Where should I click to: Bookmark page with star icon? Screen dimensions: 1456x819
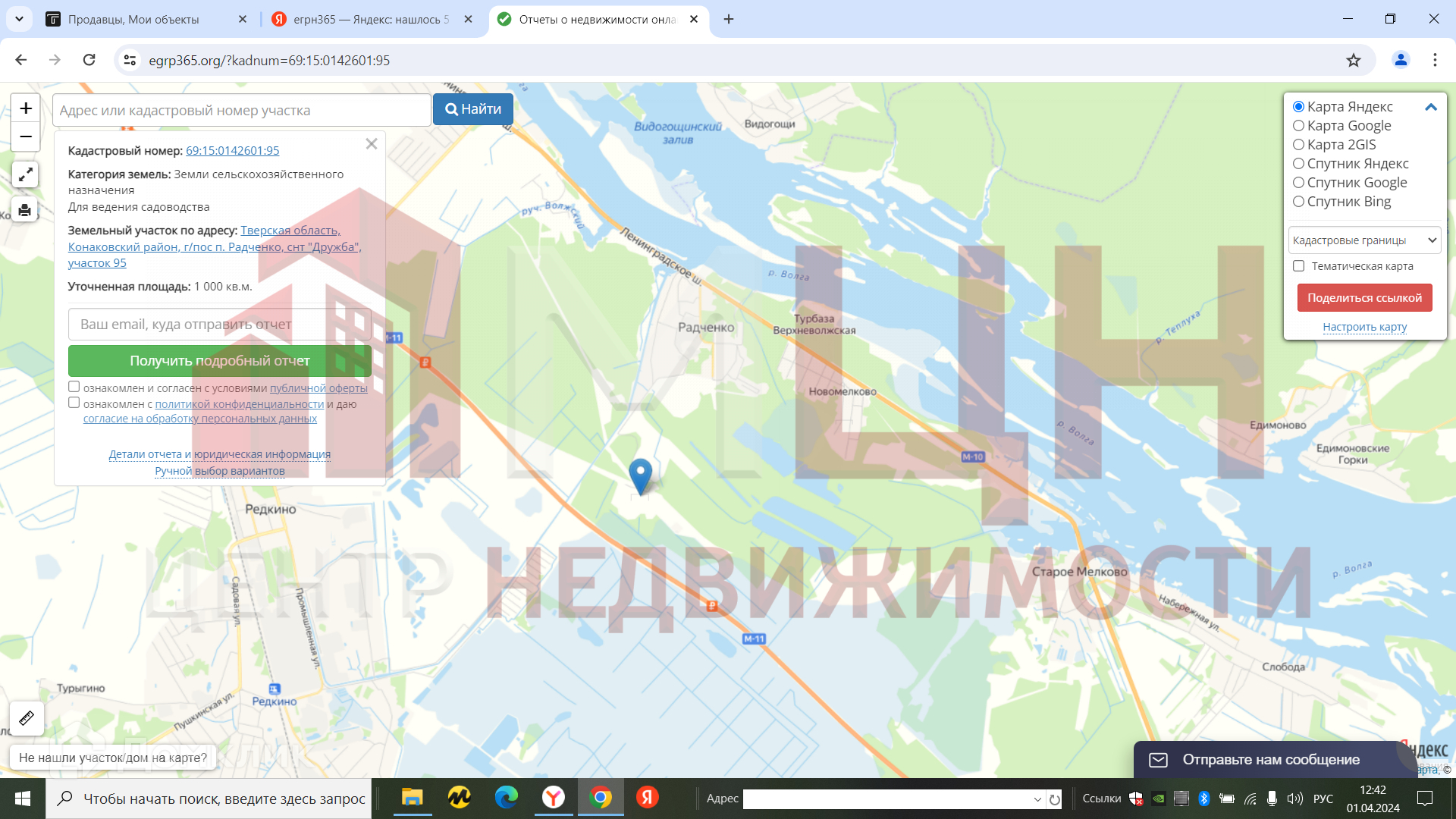click(1354, 60)
